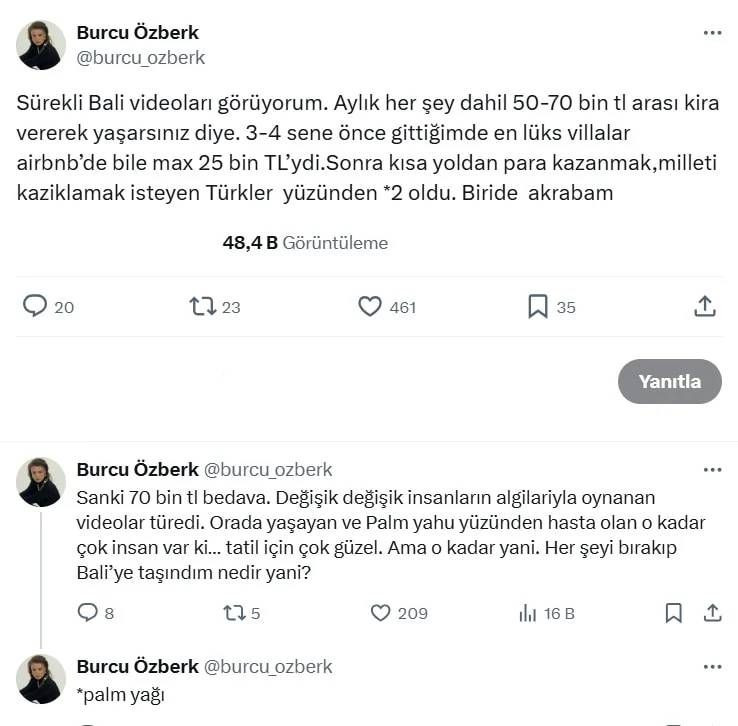
Task: Repost the second tweet with 5 reposts
Action: click(234, 613)
